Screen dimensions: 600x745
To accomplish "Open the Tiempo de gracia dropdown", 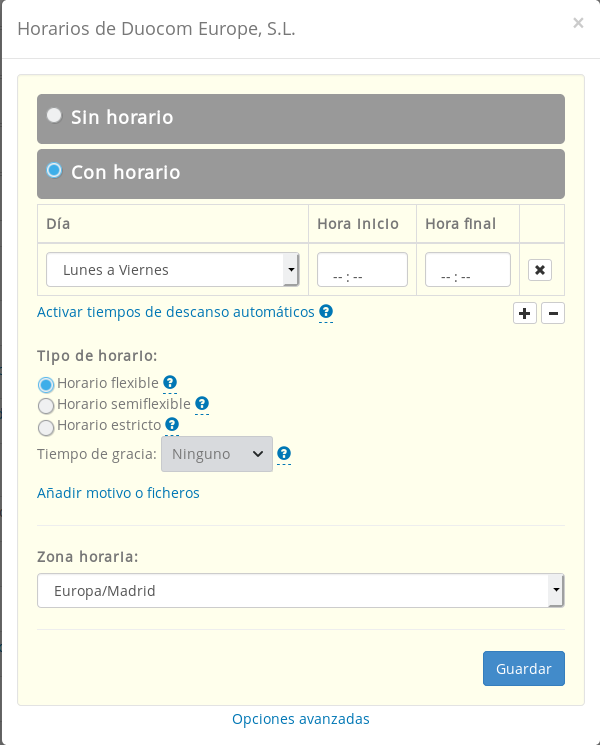I will tap(216, 454).
